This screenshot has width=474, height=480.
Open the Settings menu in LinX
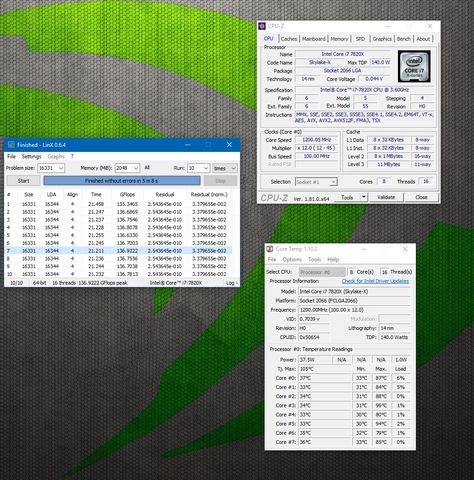pos(31,156)
